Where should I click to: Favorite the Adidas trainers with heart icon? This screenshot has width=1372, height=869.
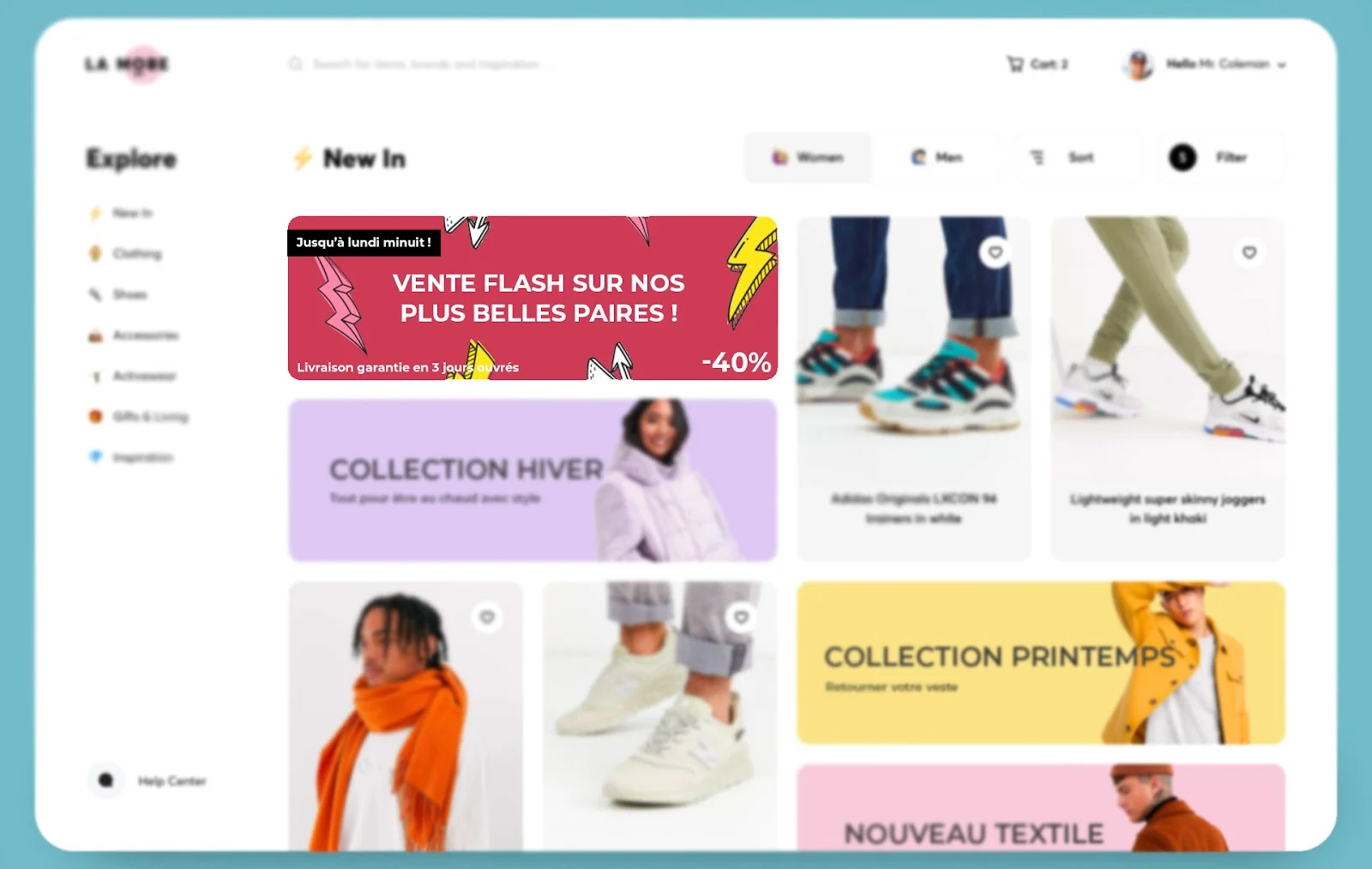click(996, 252)
